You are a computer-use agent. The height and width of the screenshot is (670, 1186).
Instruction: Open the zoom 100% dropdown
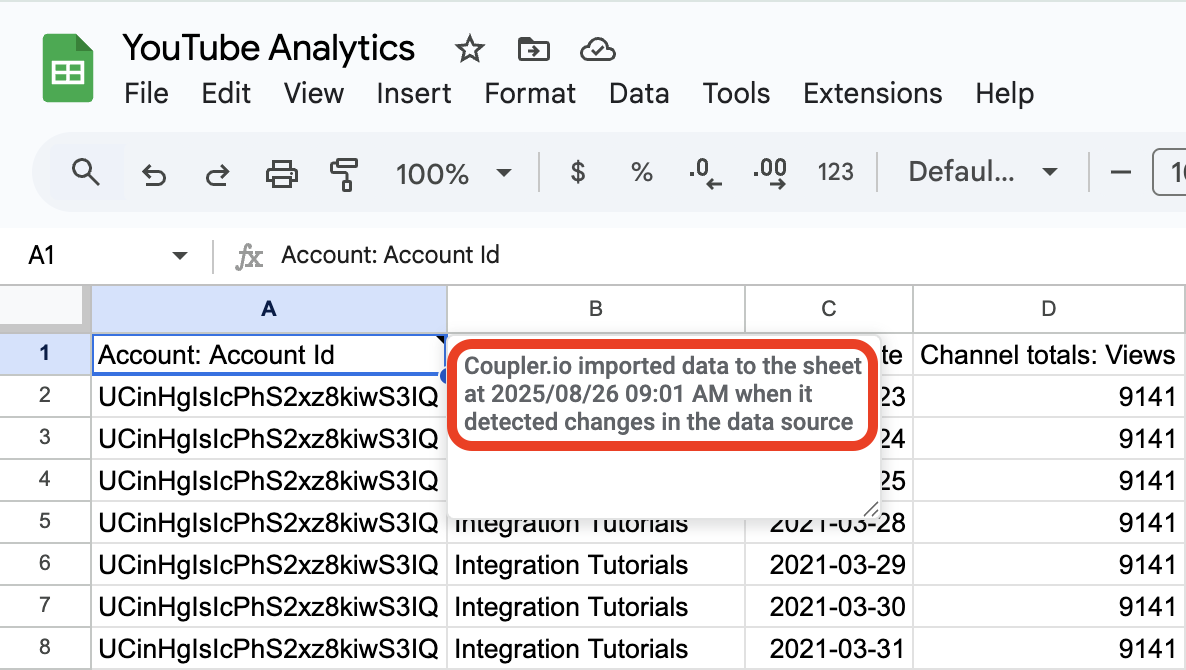pyautogui.click(x=453, y=174)
